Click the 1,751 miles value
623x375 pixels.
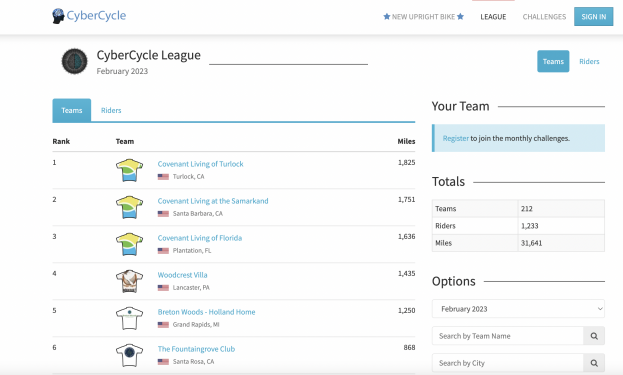click(406, 199)
